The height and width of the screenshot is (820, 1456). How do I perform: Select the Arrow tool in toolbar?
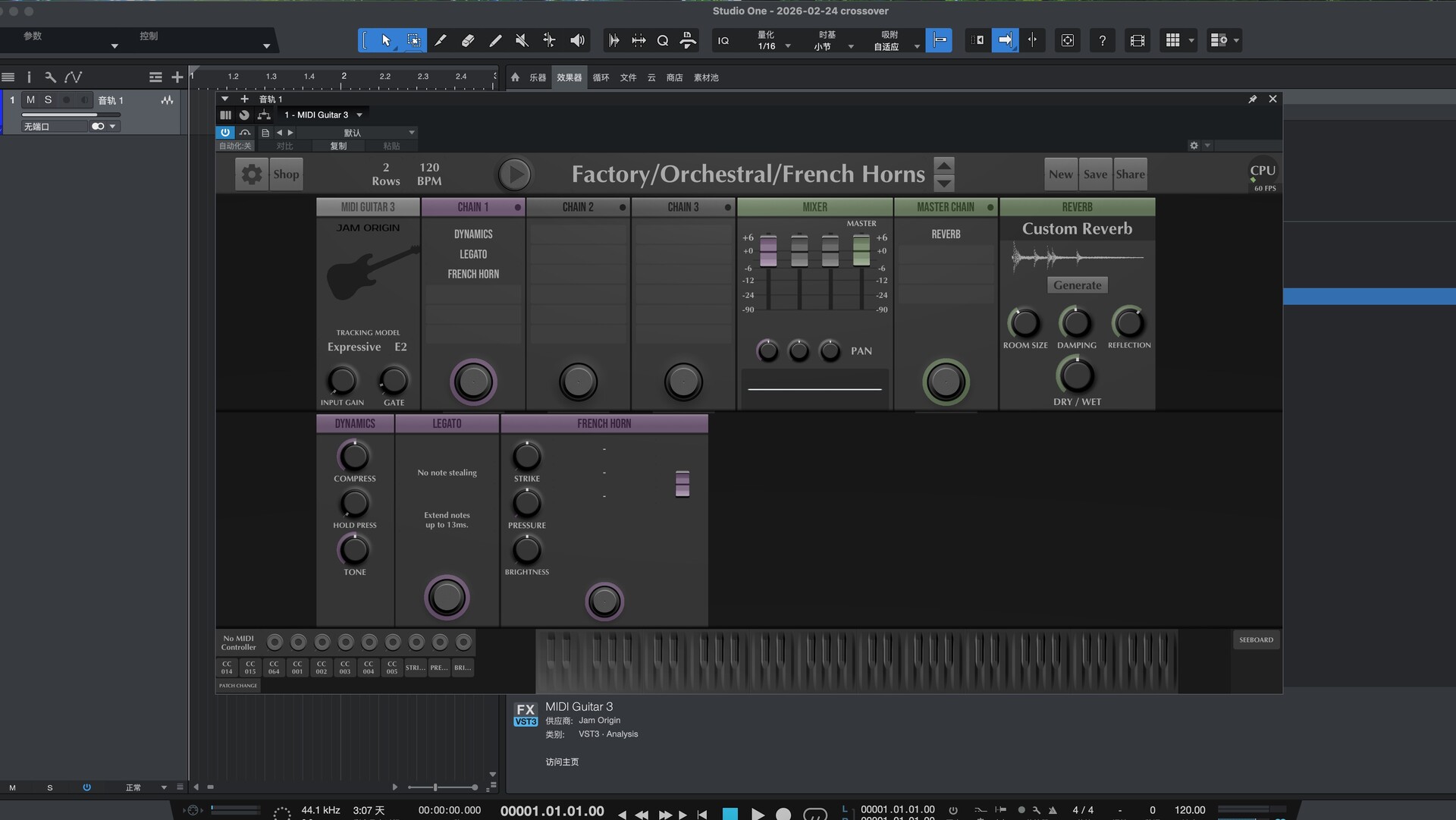click(386, 40)
